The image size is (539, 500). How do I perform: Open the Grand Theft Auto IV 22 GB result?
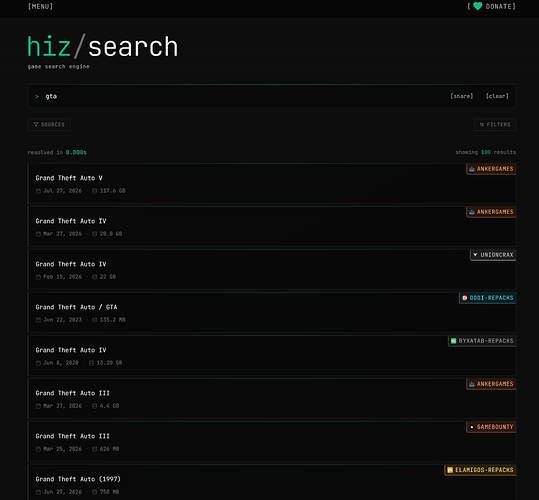pyautogui.click(x=272, y=269)
